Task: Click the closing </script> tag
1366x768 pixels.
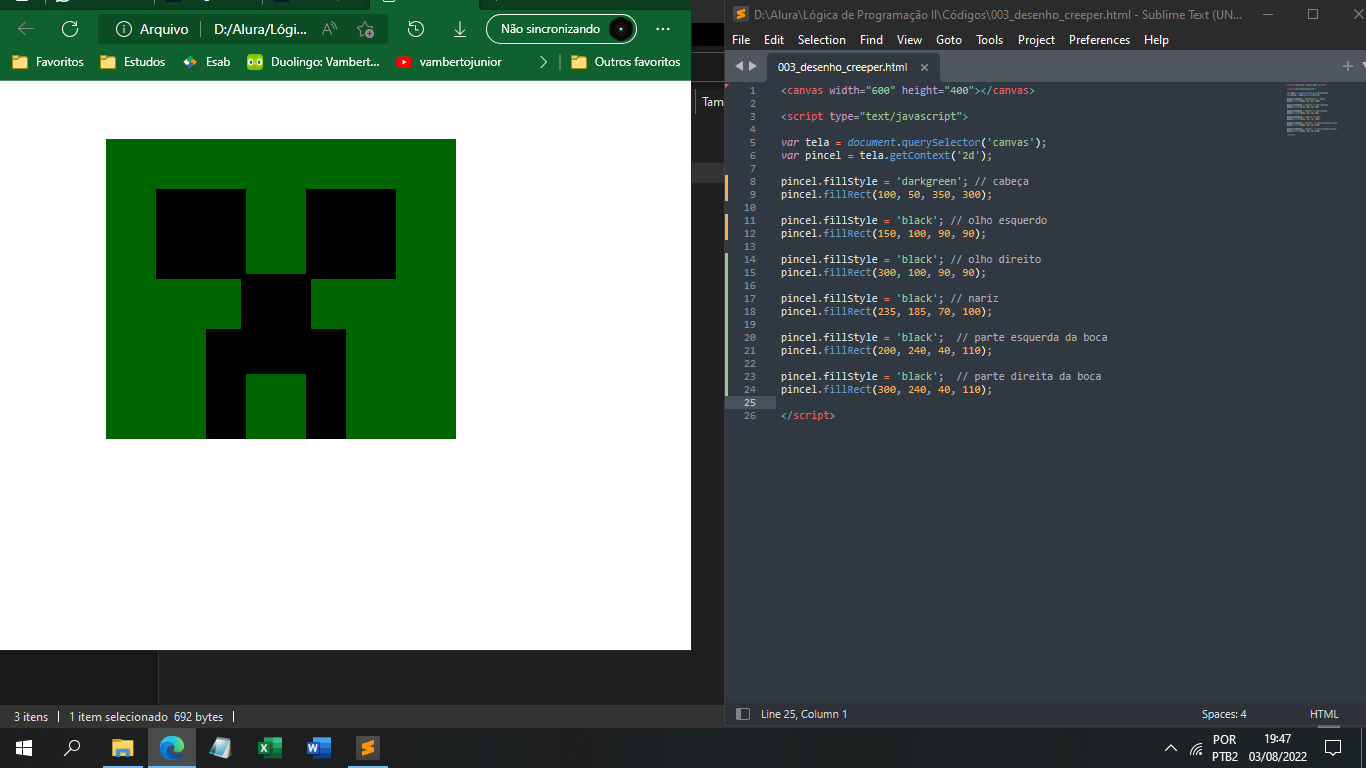Action: (808, 415)
